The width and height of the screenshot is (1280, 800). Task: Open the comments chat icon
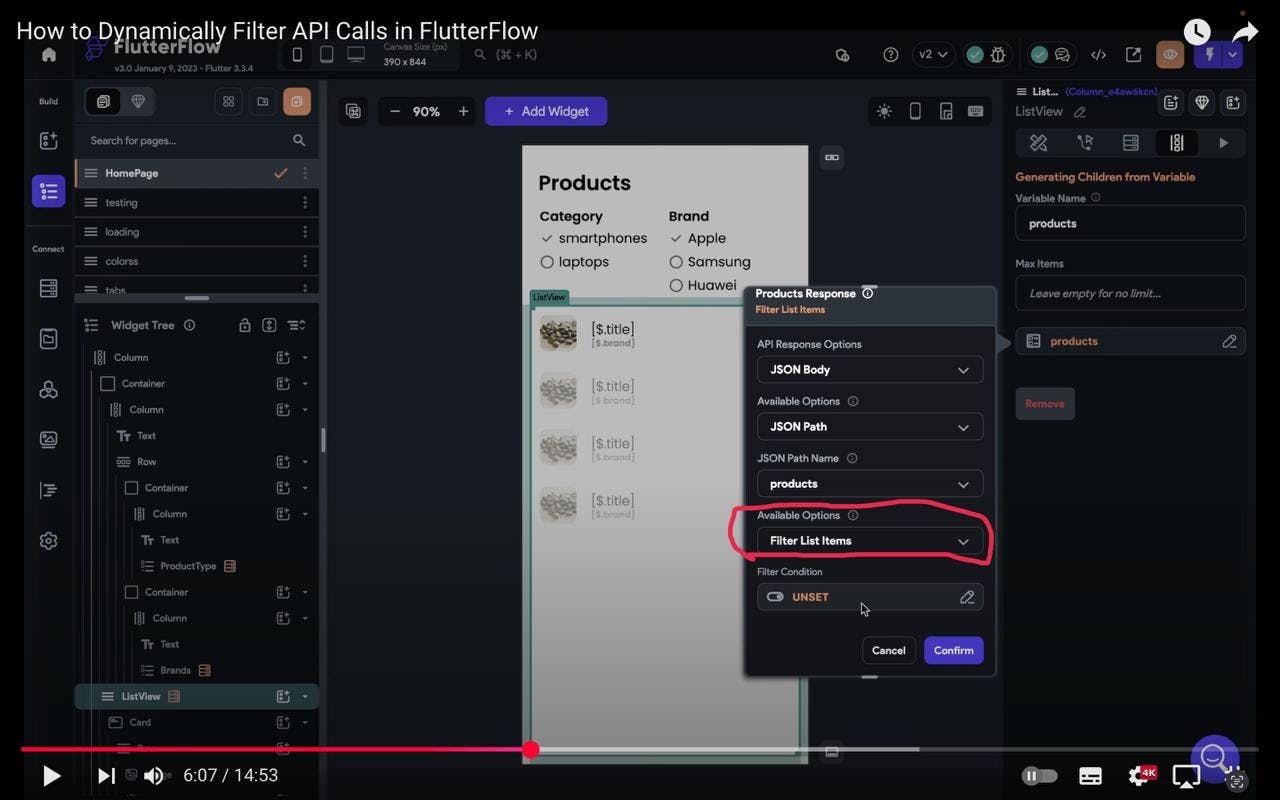[1062, 55]
